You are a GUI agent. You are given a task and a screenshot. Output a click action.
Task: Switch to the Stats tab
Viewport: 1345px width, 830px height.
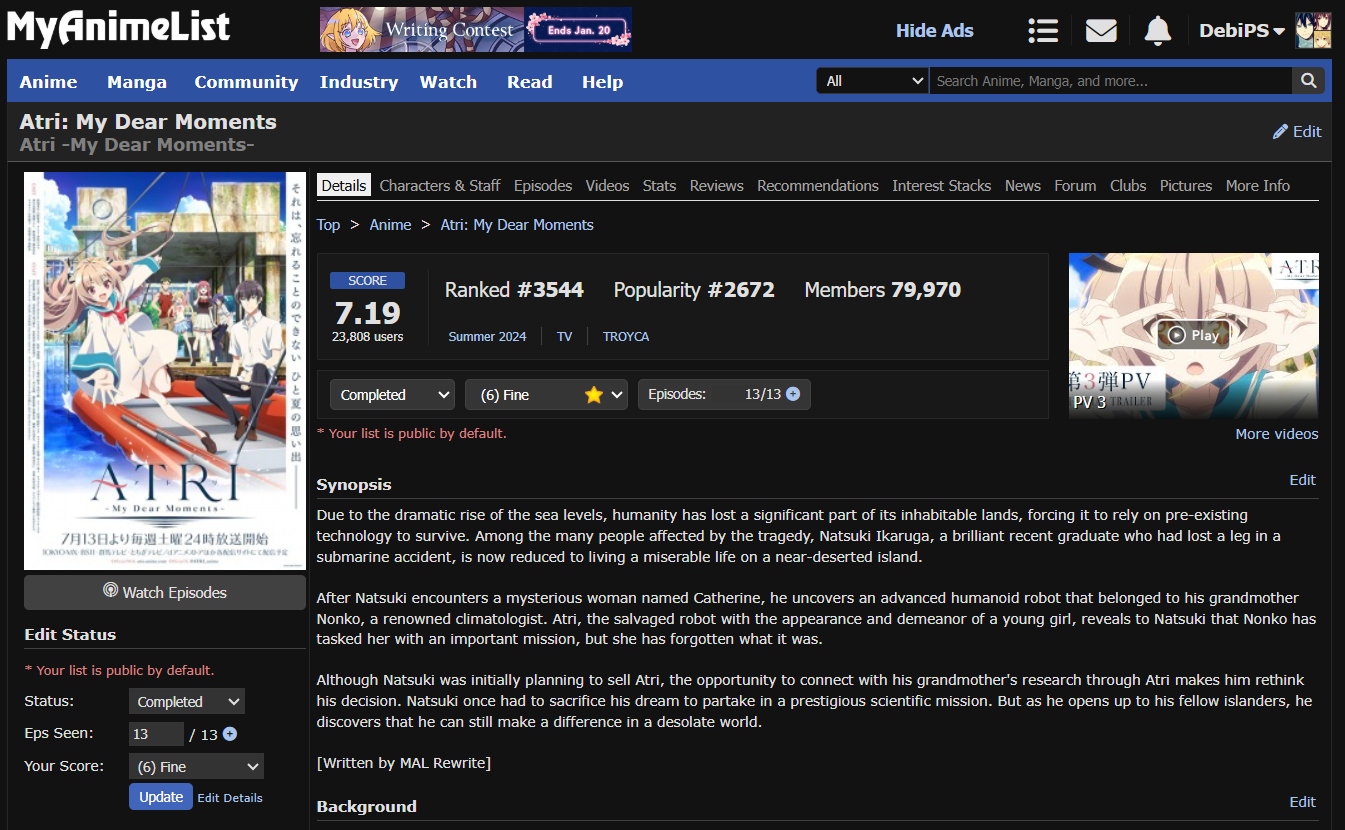pos(659,185)
